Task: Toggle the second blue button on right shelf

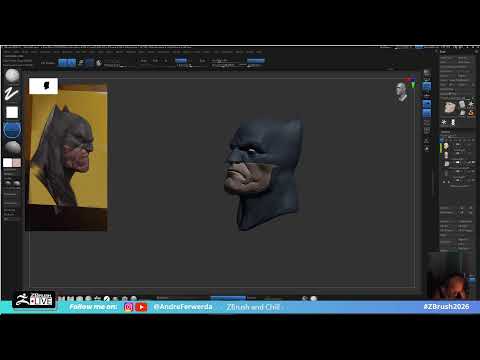Action: point(427,104)
